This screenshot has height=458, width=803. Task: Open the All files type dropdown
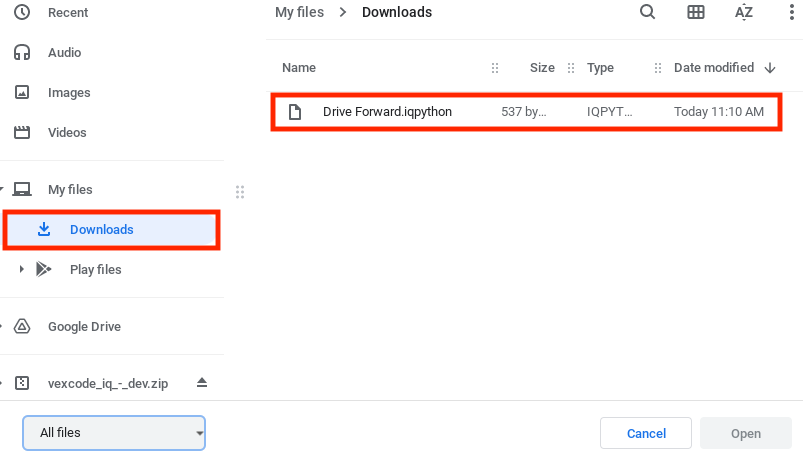(114, 433)
